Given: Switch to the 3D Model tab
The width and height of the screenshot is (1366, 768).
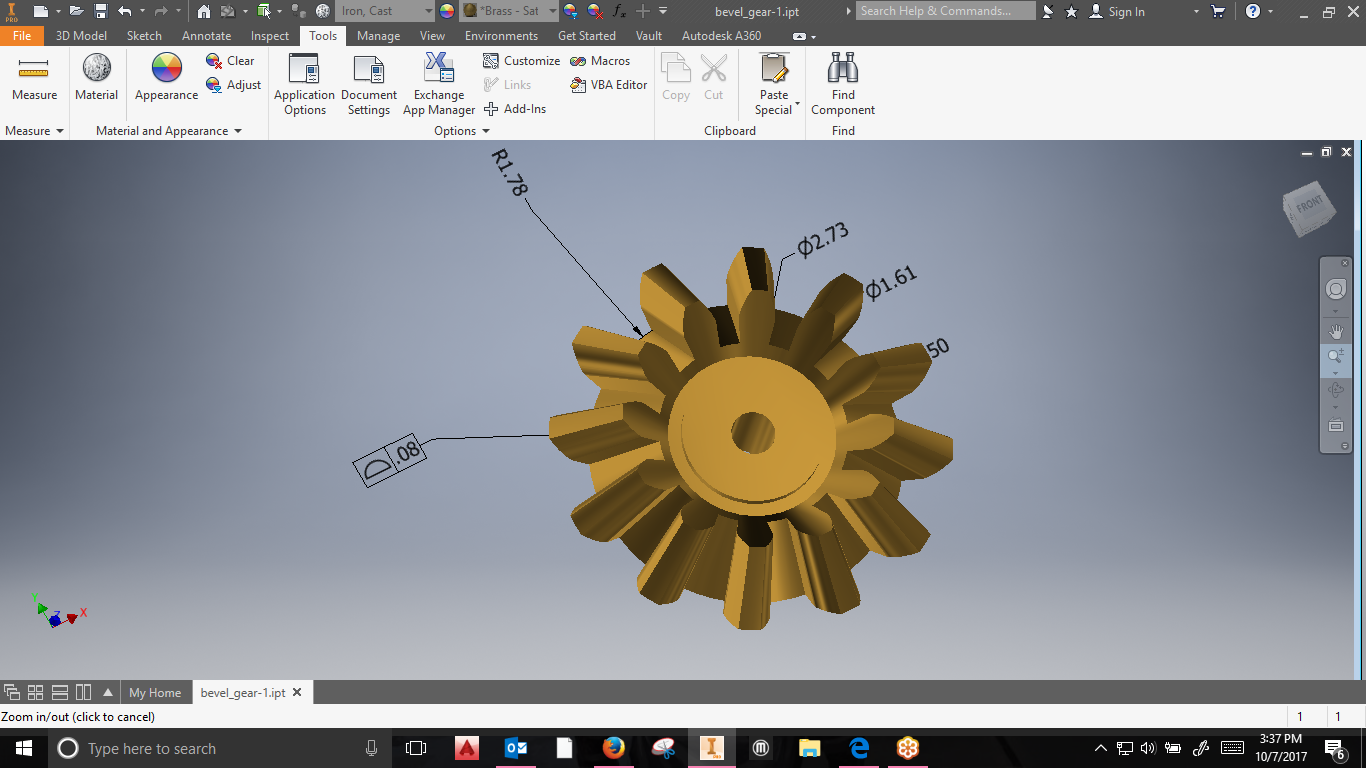Looking at the screenshot, I should tap(81, 35).
